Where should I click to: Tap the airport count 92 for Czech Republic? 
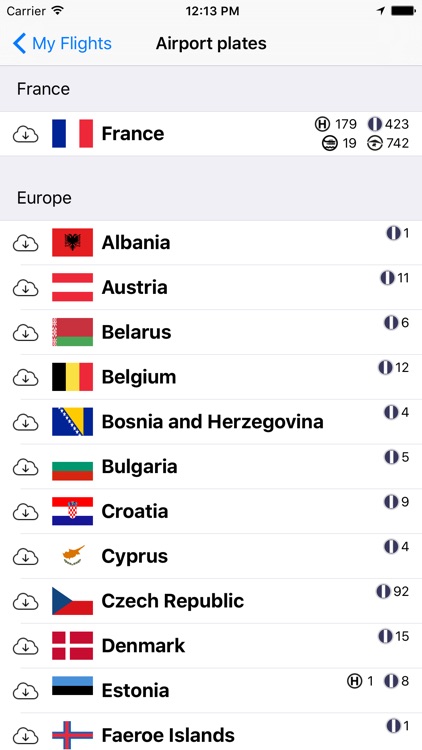(401, 592)
